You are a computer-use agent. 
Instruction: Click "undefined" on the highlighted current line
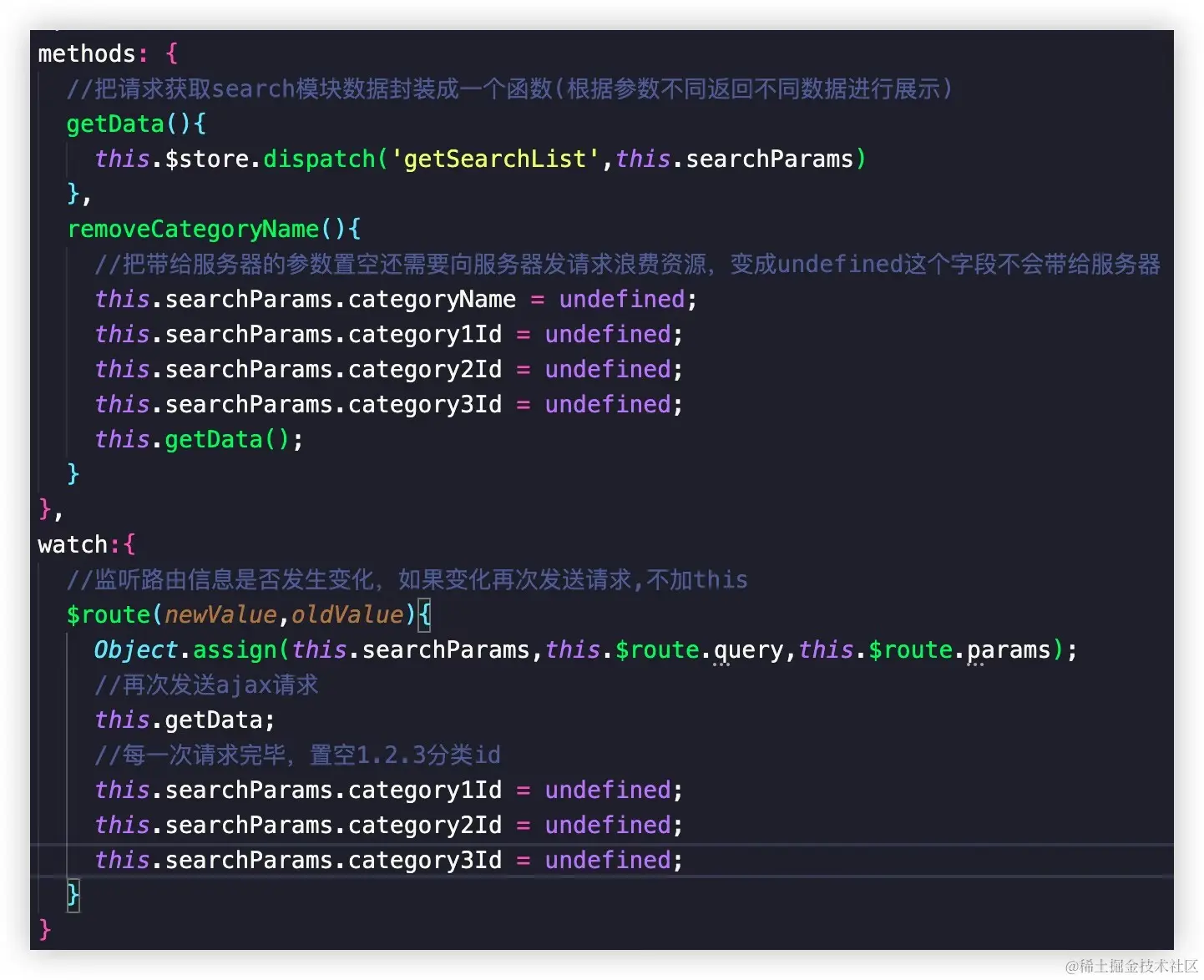pos(608,861)
